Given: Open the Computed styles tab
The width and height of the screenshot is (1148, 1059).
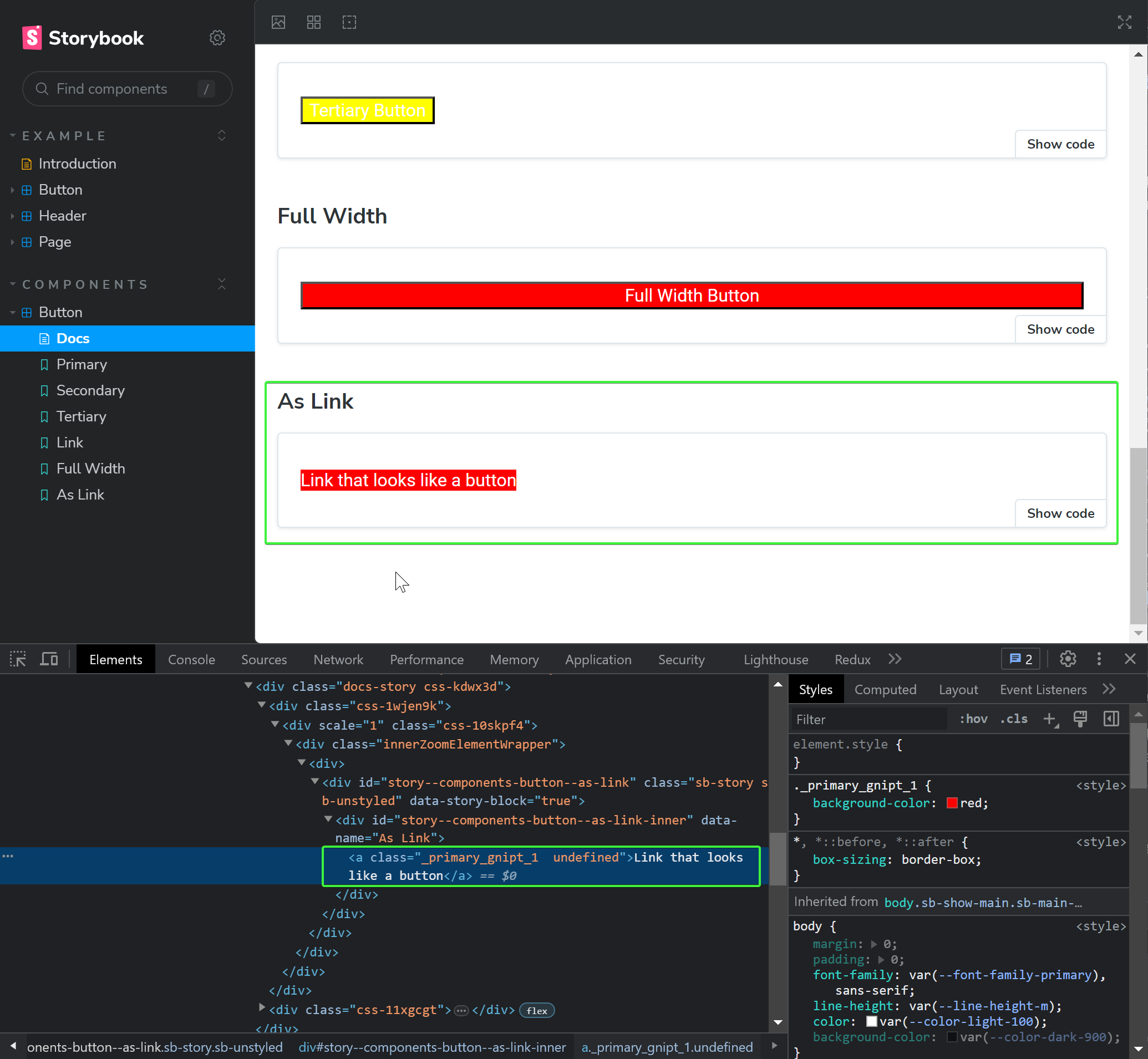Looking at the screenshot, I should (x=885, y=689).
